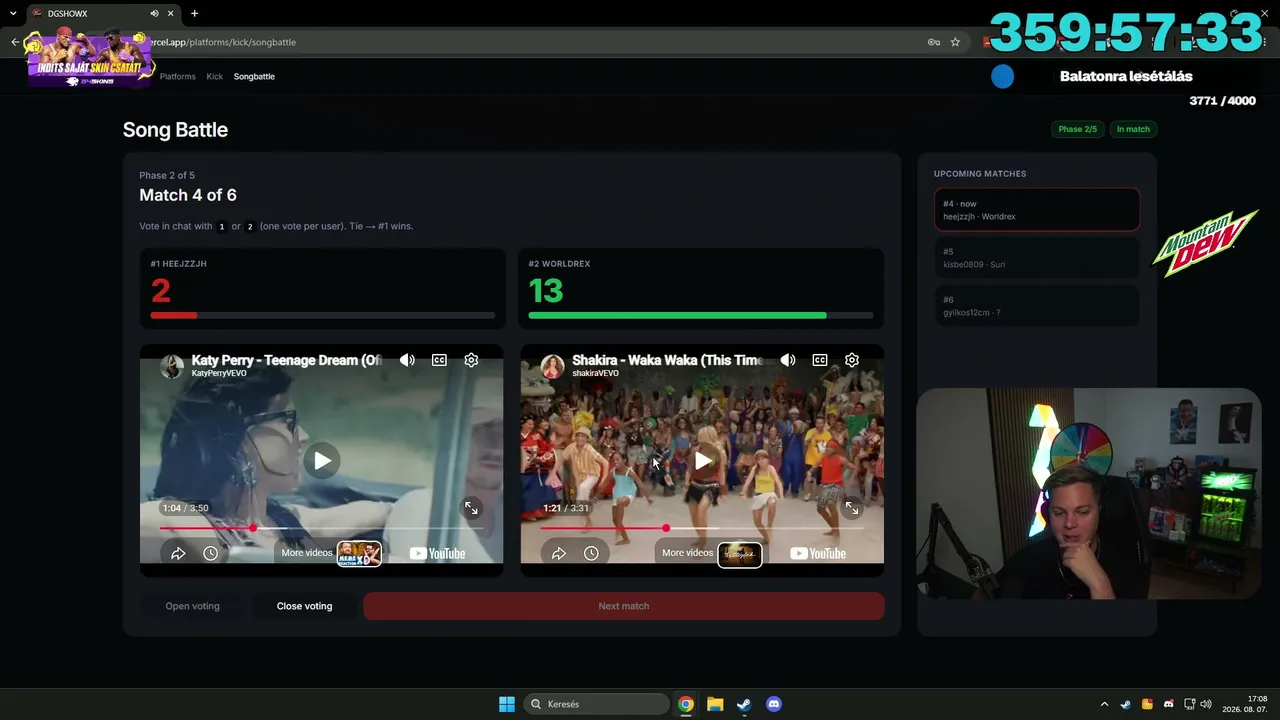Viewport: 1280px width, 720px height.
Task: Open settings gear on Katy Perry video
Action: [x=471, y=360]
